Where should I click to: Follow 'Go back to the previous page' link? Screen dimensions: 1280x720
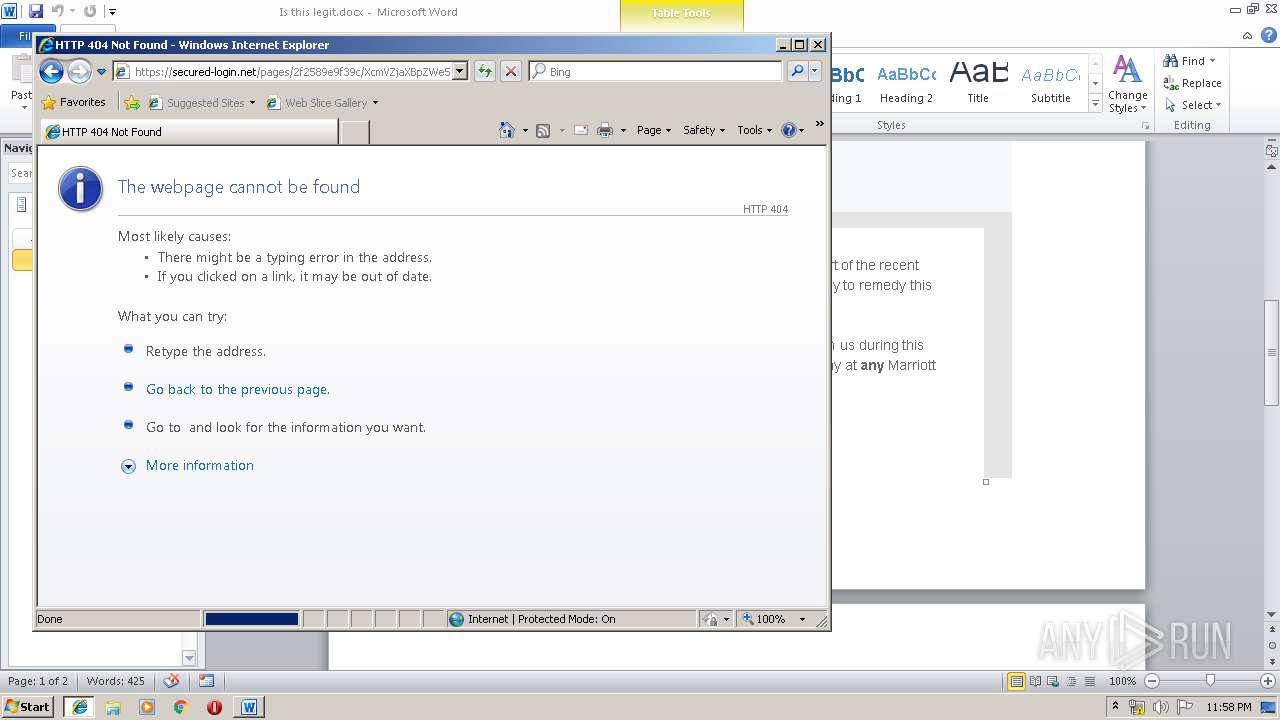click(238, 389)
